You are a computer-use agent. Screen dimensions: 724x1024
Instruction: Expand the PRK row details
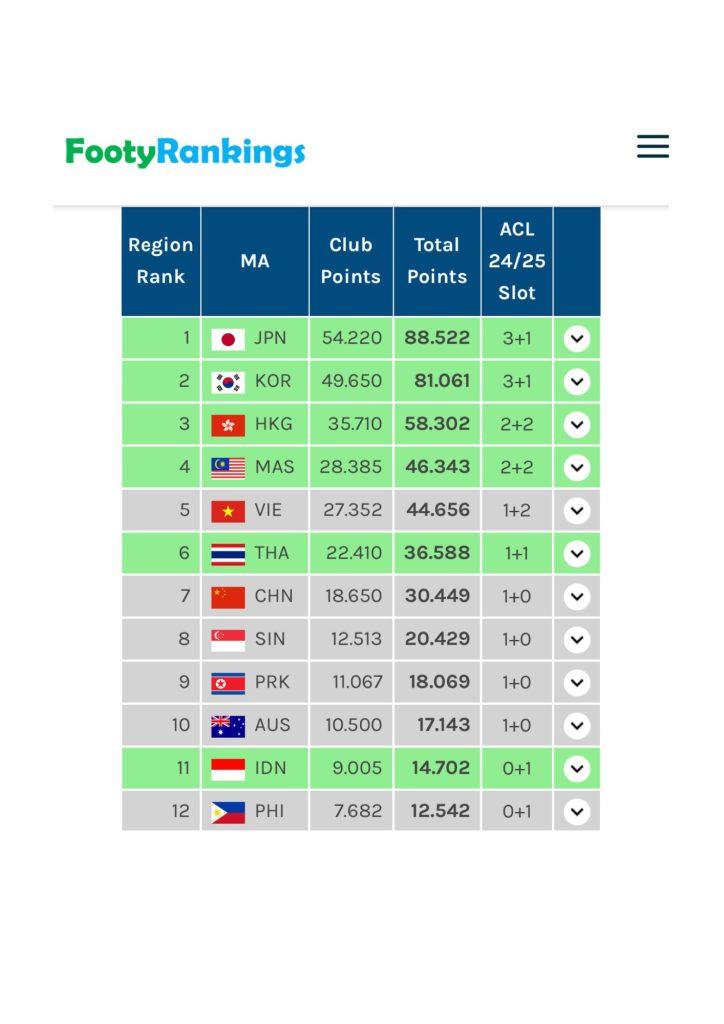click(577, 682)
